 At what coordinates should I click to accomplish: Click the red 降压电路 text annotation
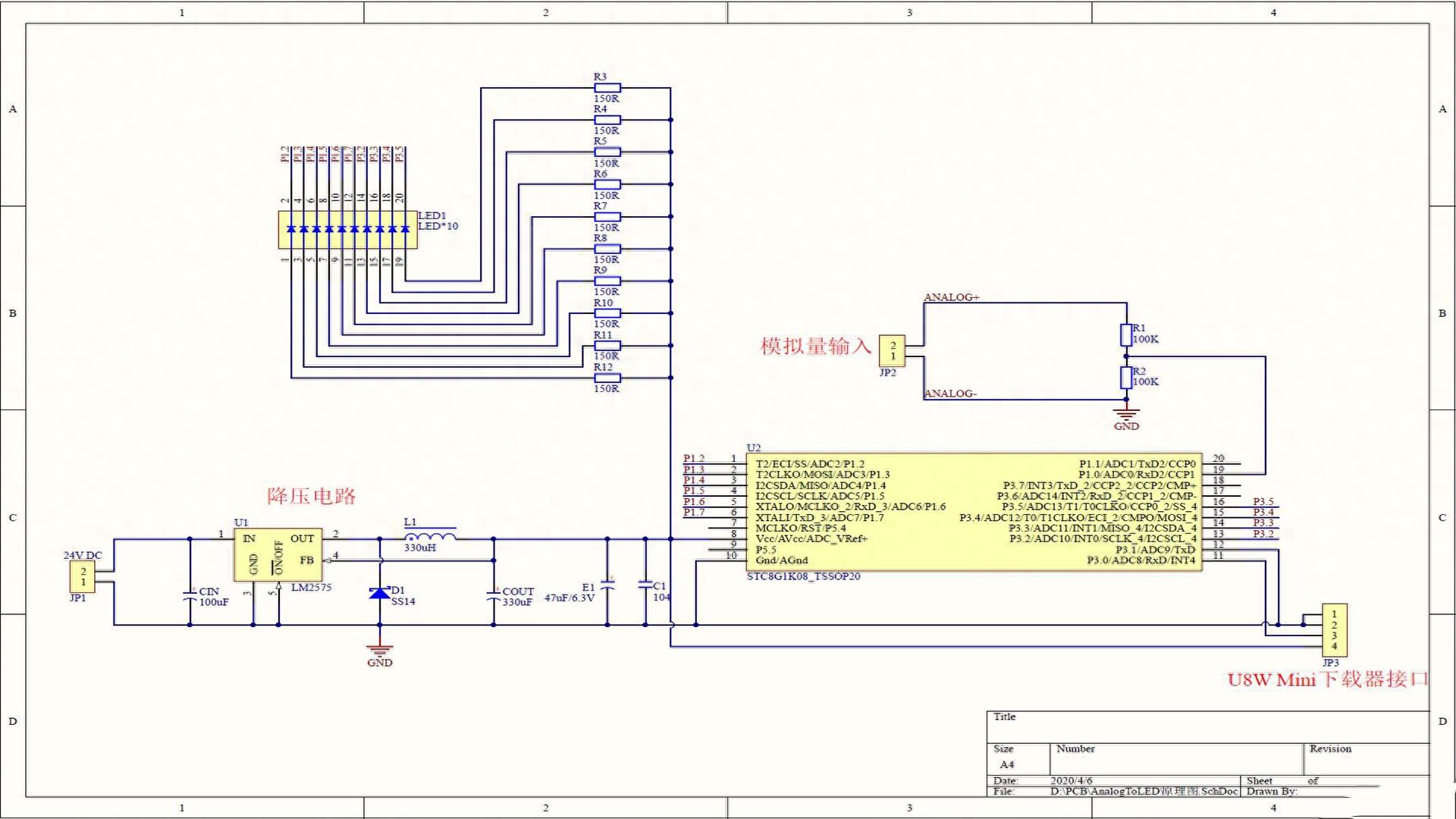pyautogui.click(x=311, y=496)
